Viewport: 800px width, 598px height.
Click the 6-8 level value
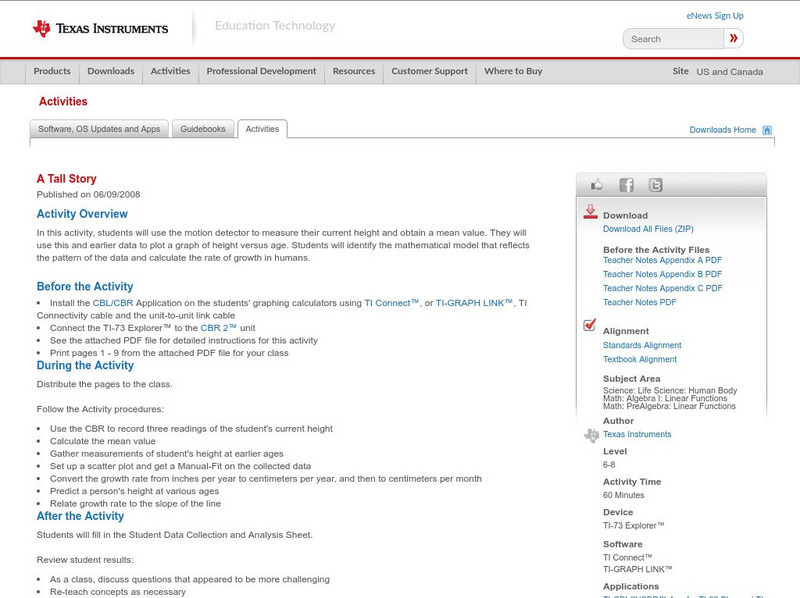(609, 465)
